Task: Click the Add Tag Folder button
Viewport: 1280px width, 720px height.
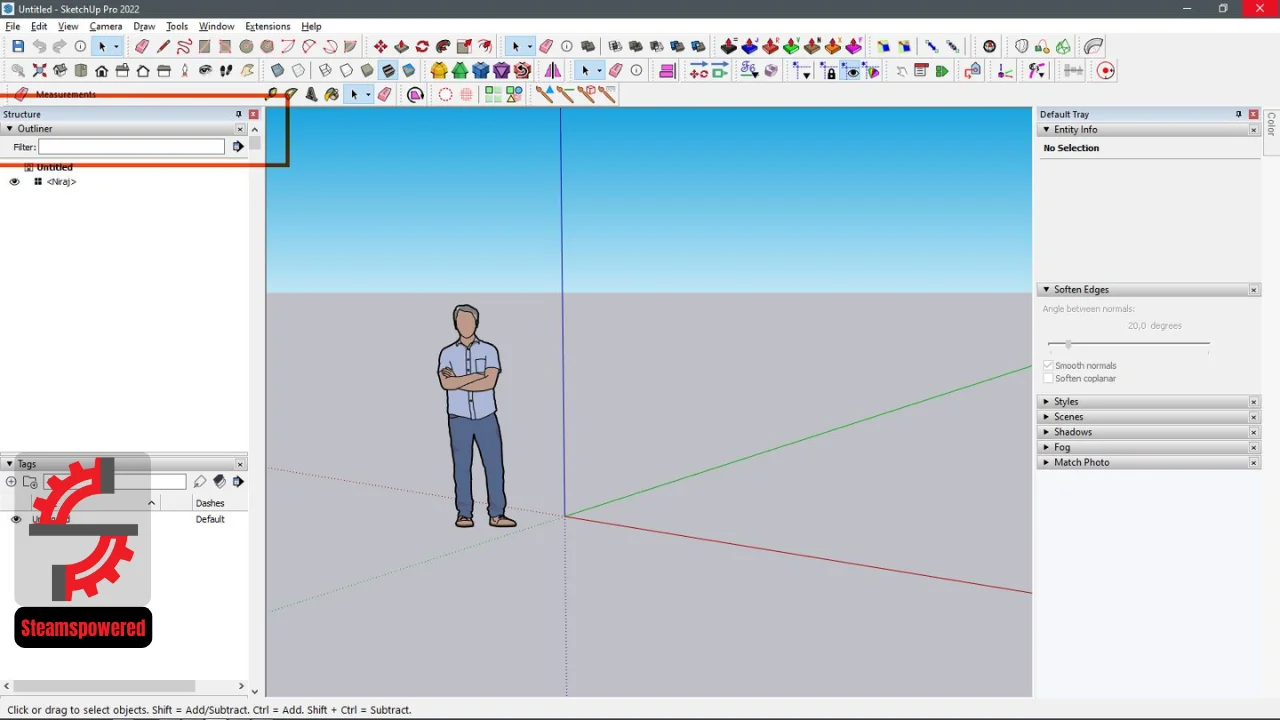Action: coord(30,482)
